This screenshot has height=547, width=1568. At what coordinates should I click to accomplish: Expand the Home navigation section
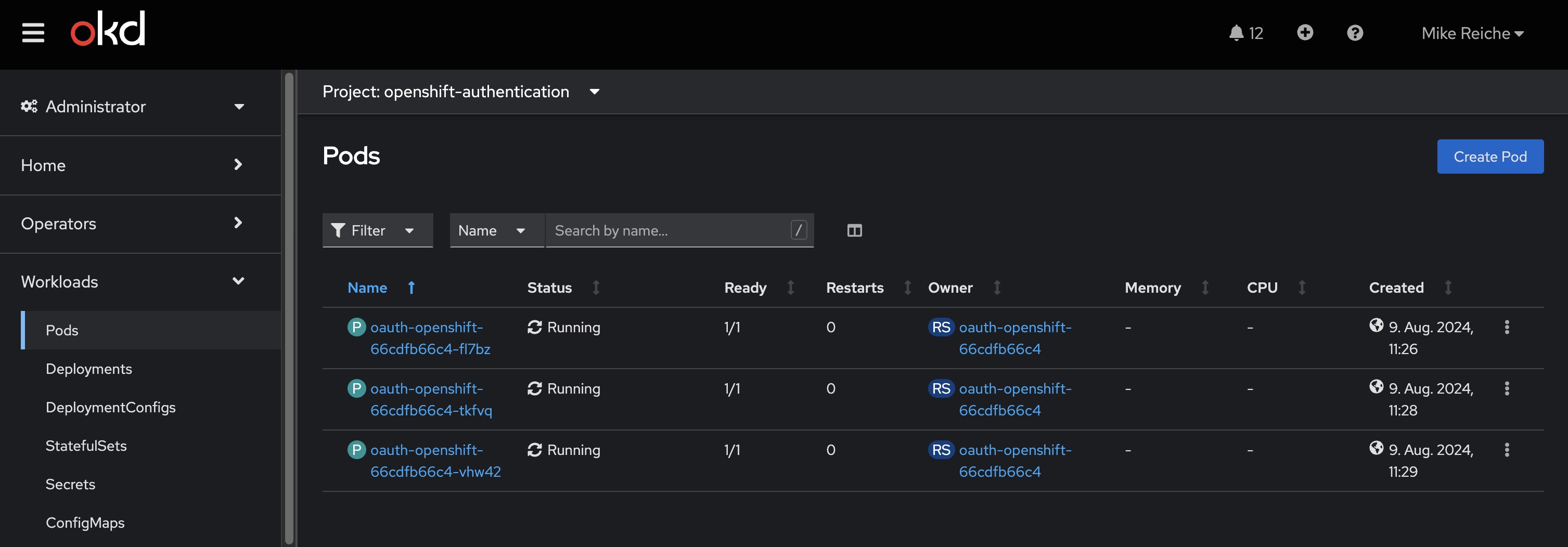coord(133,165)
